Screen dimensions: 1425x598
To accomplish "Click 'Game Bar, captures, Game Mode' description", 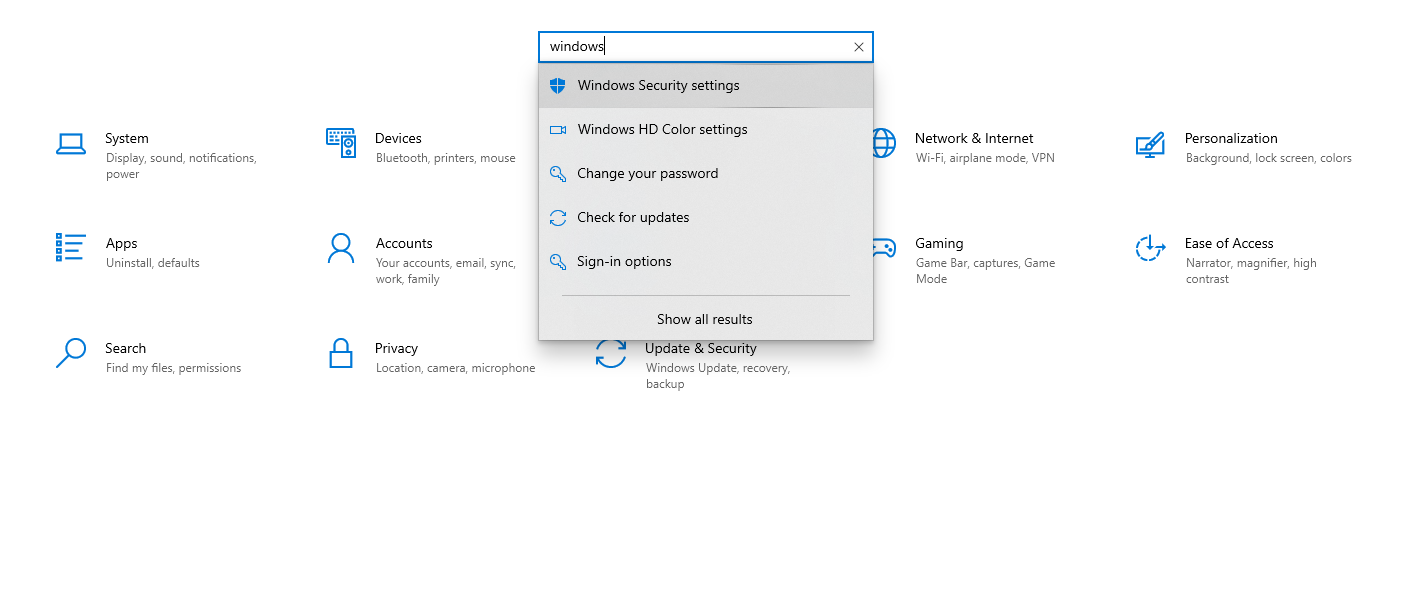I will coord(985,272).
